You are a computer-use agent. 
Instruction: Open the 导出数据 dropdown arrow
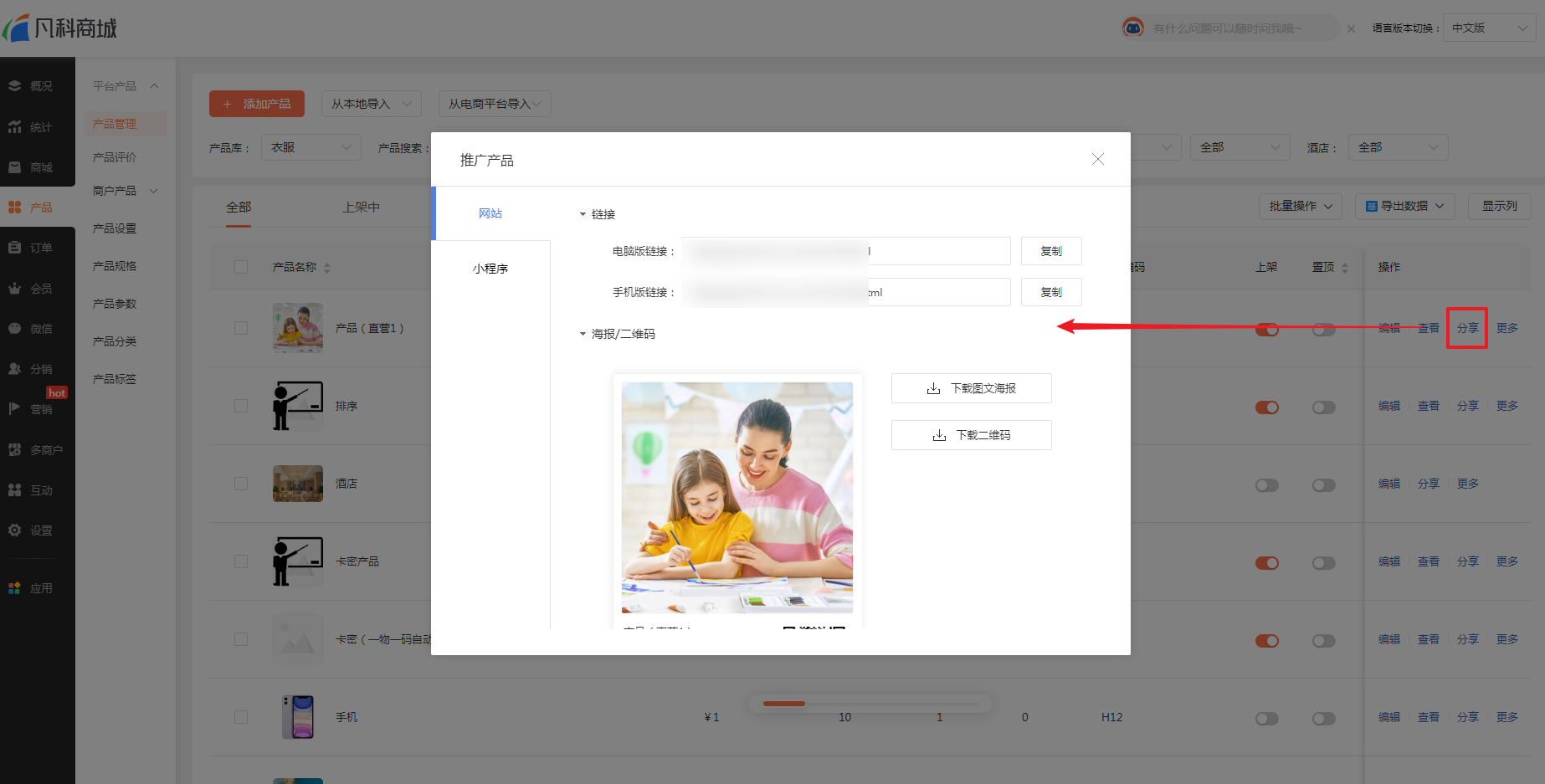[x=1440, y=206]
